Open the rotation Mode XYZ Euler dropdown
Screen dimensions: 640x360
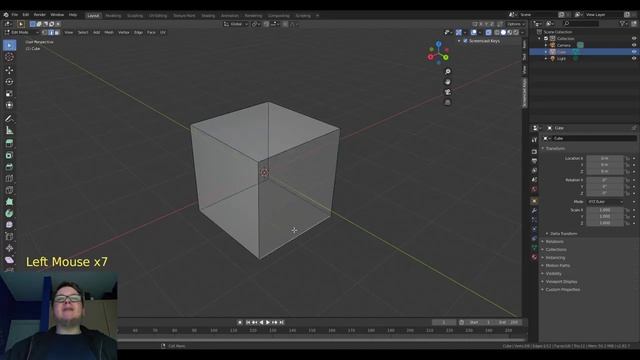[x=606, y=202]
